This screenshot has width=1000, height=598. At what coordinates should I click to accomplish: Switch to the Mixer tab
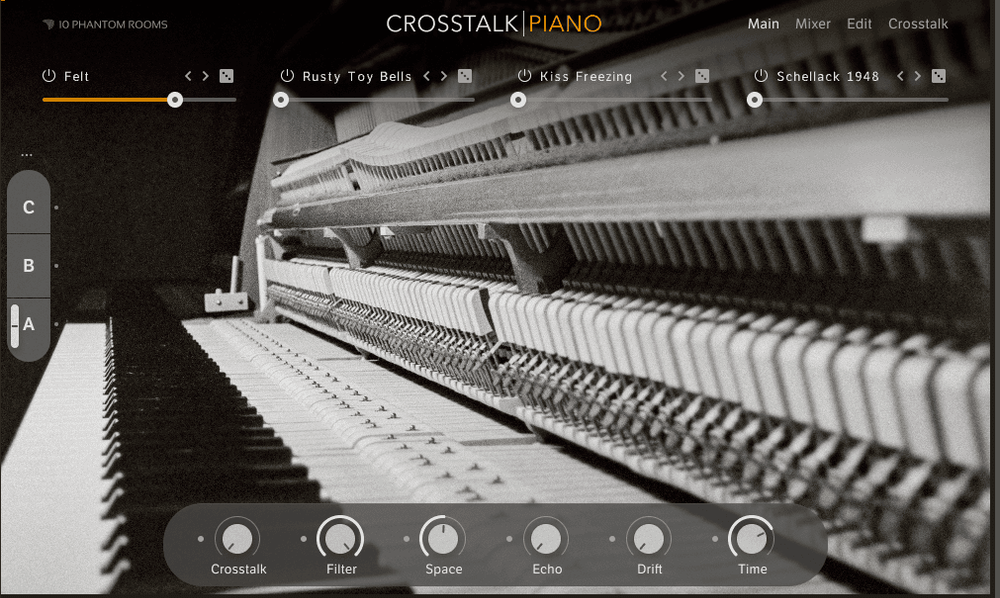click(x=812, y=24)
